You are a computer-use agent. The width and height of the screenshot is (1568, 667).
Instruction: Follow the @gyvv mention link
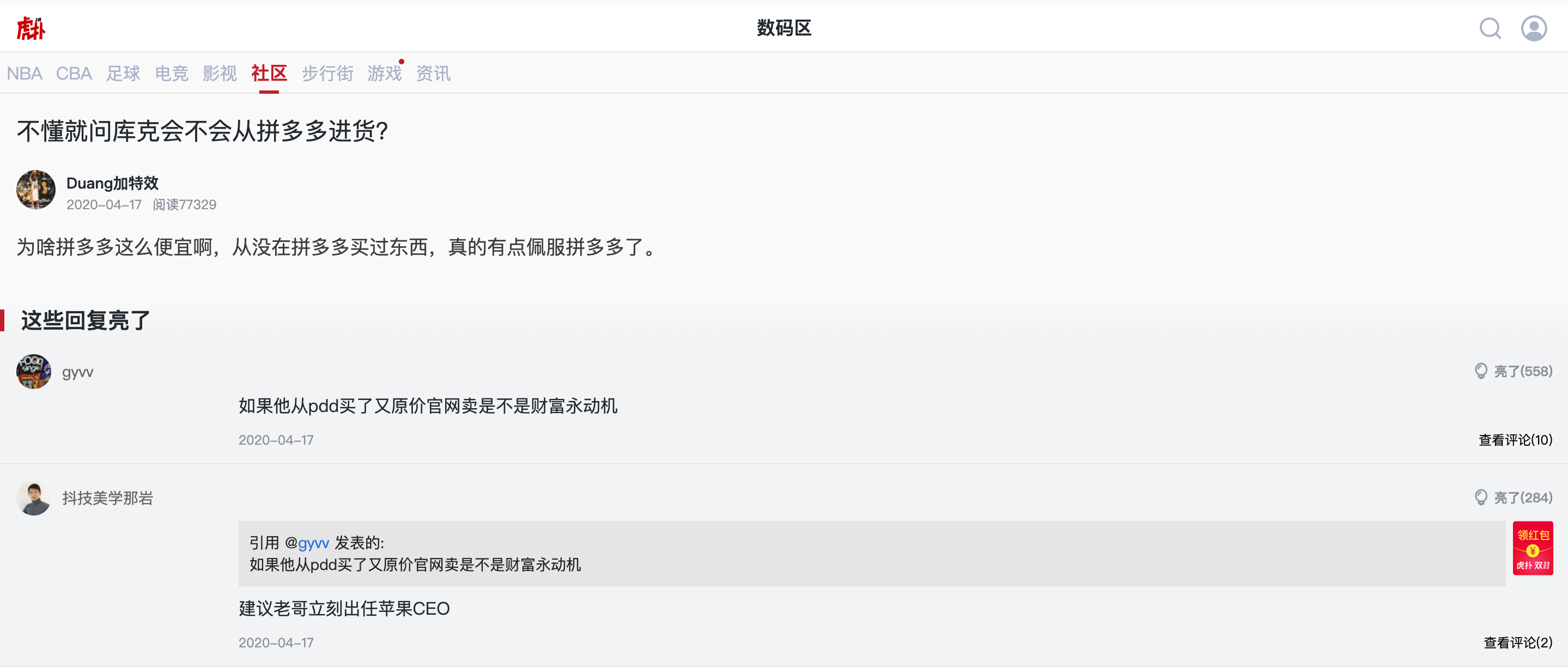(x=307, y=543)
